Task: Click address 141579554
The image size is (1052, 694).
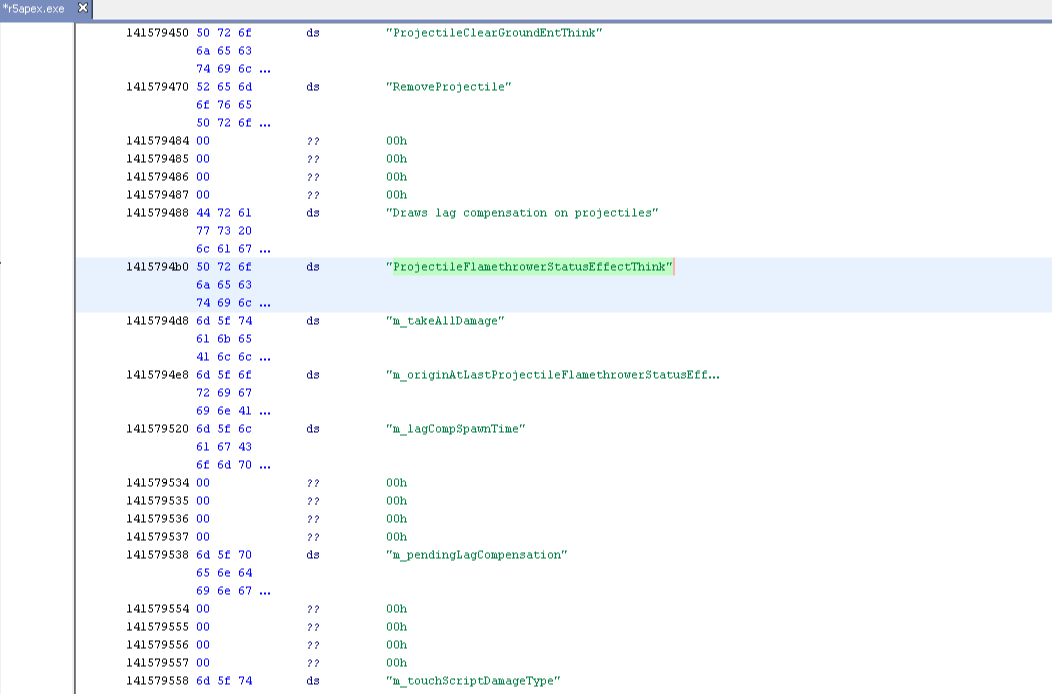Action: (157, 609)
